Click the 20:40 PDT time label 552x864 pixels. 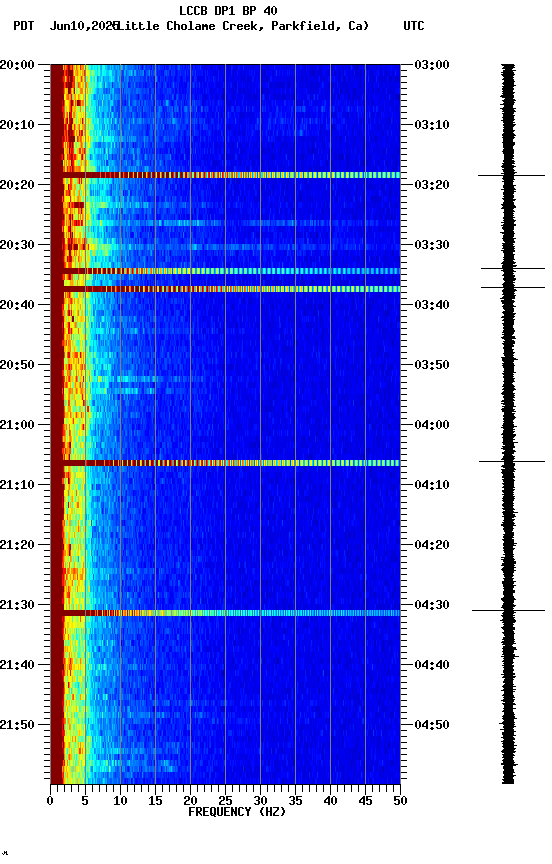17,305
